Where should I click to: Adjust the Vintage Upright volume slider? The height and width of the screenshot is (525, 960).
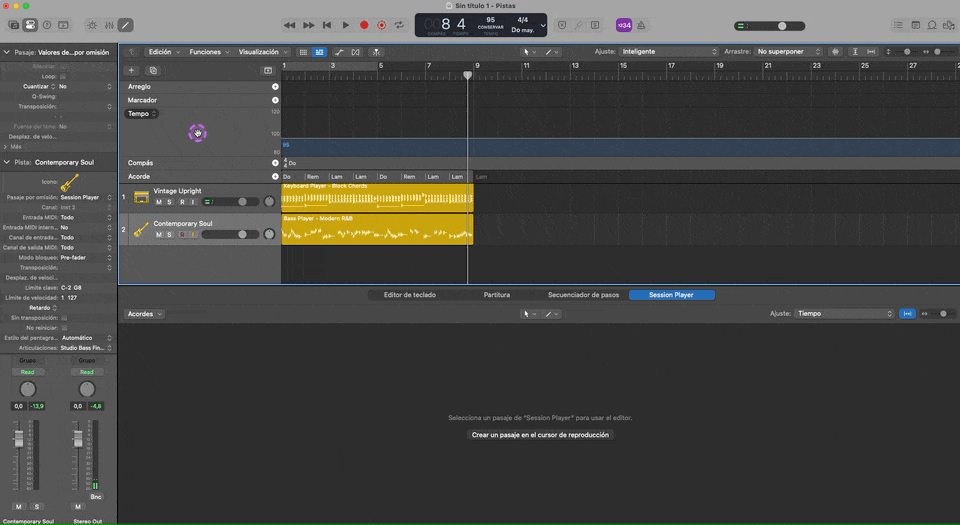pyautogui.click(x=230, y=202)
